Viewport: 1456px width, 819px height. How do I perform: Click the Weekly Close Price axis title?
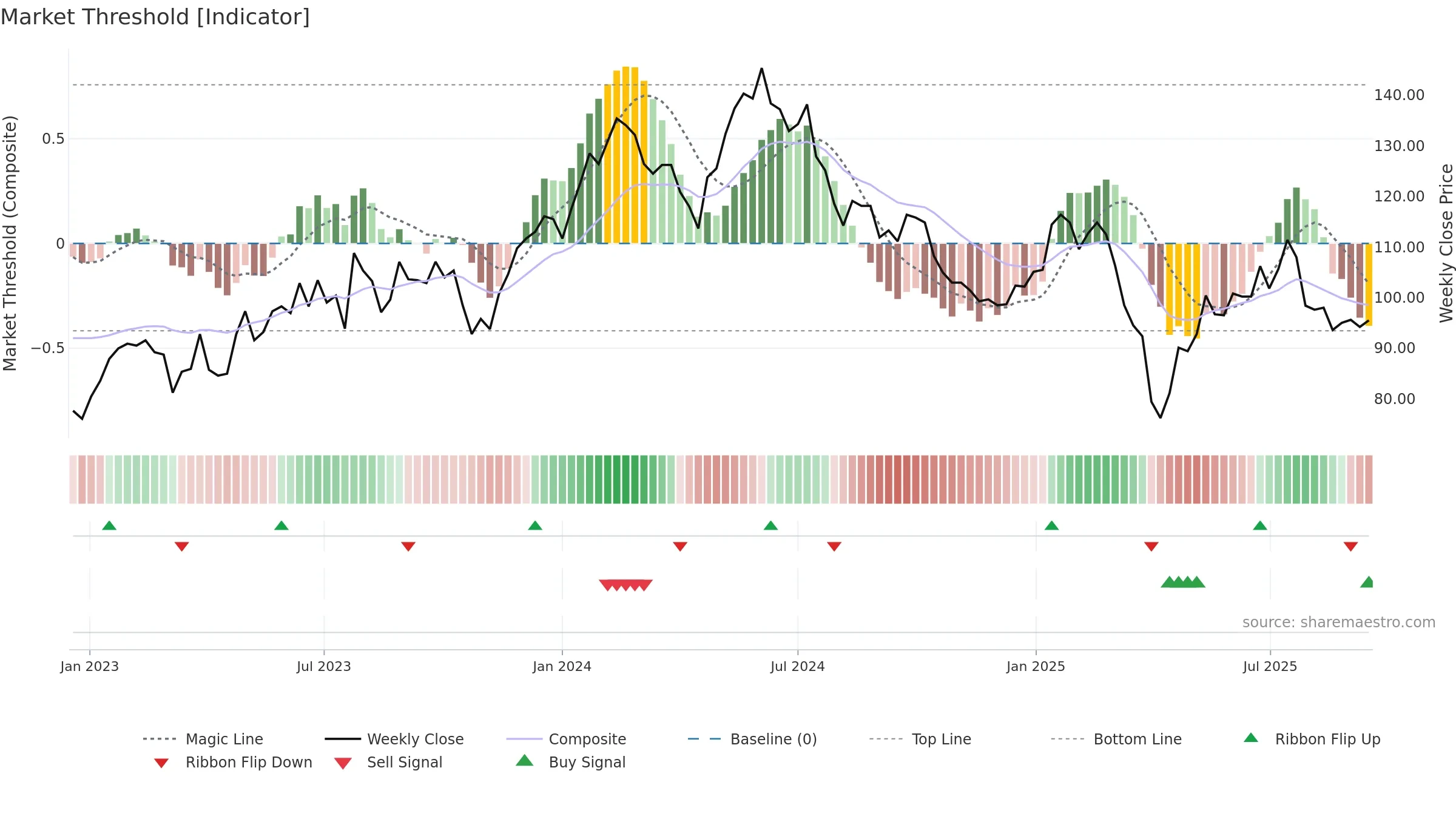click(x=1446, y=243)
